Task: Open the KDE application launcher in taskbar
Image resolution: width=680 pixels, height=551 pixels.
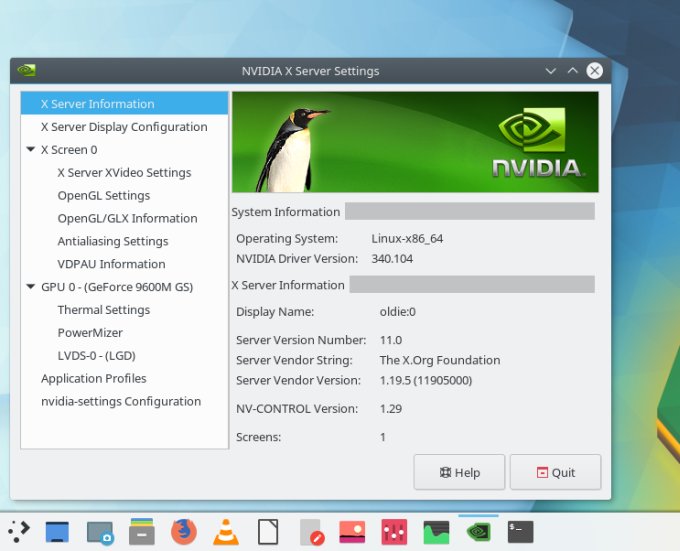Action: tap(18, 531)
